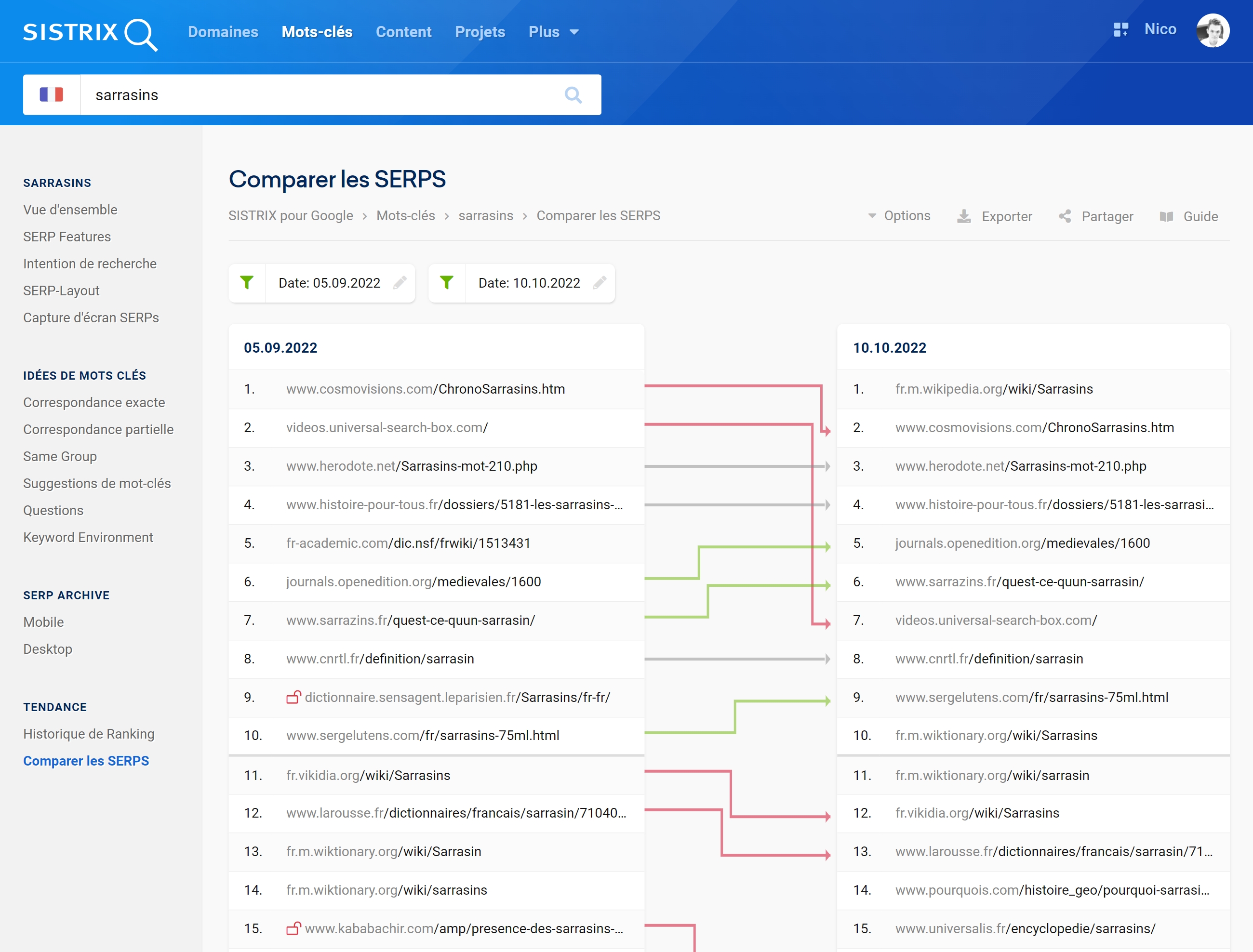The height and width of the screenshot is (952, 1253).
Task: Click the search magnifier icon
Action: click(x=573, y=94)
